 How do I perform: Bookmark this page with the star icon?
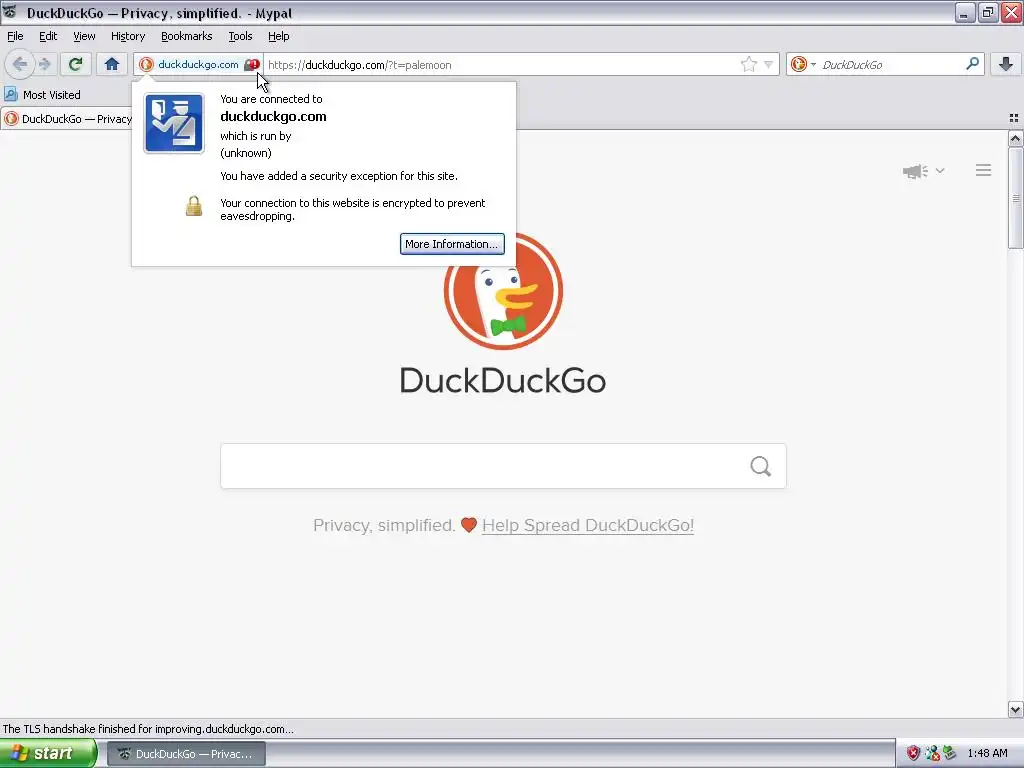click(748, 64)
